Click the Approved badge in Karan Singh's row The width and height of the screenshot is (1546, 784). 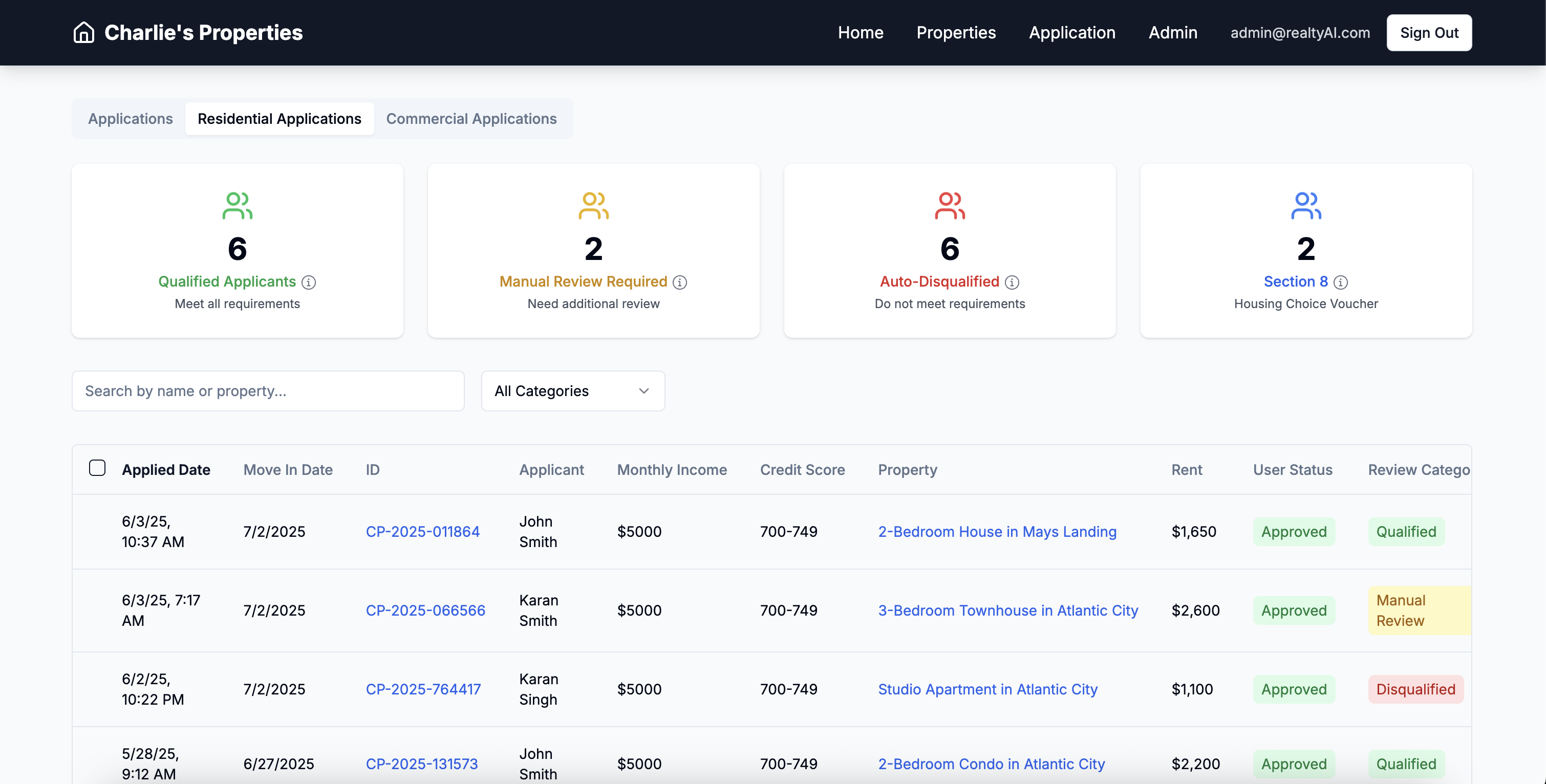(1294, 689)
